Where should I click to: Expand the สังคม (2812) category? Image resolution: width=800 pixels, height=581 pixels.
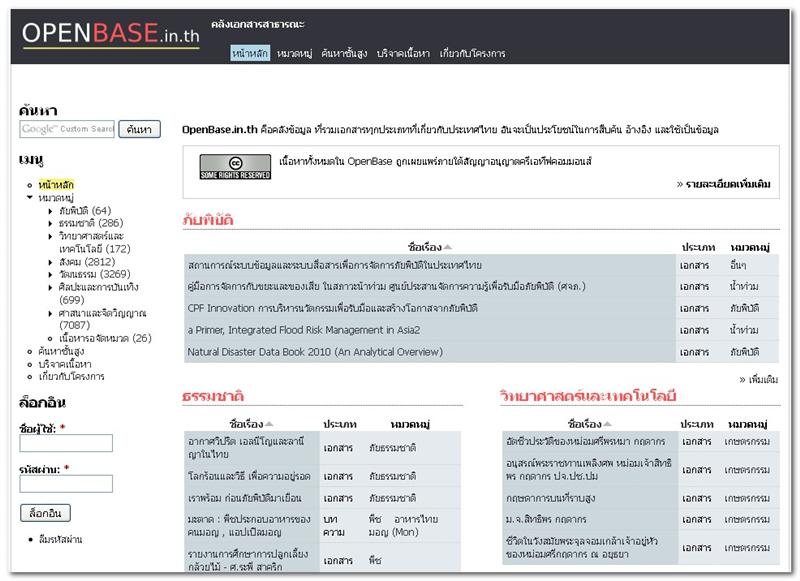(50, 262)
